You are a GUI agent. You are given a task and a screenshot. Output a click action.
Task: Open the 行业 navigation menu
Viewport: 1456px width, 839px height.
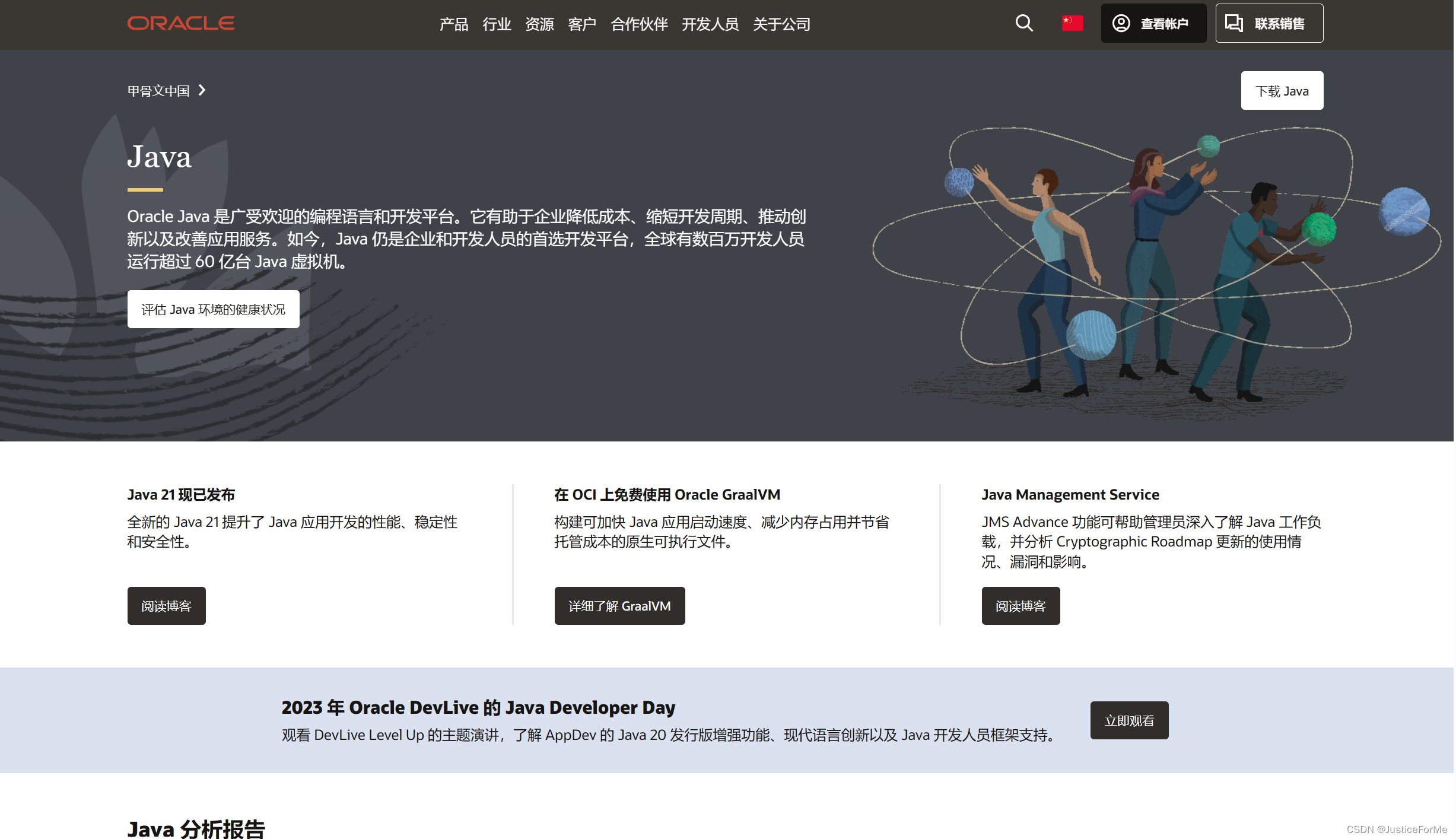[x=497, y=24]
